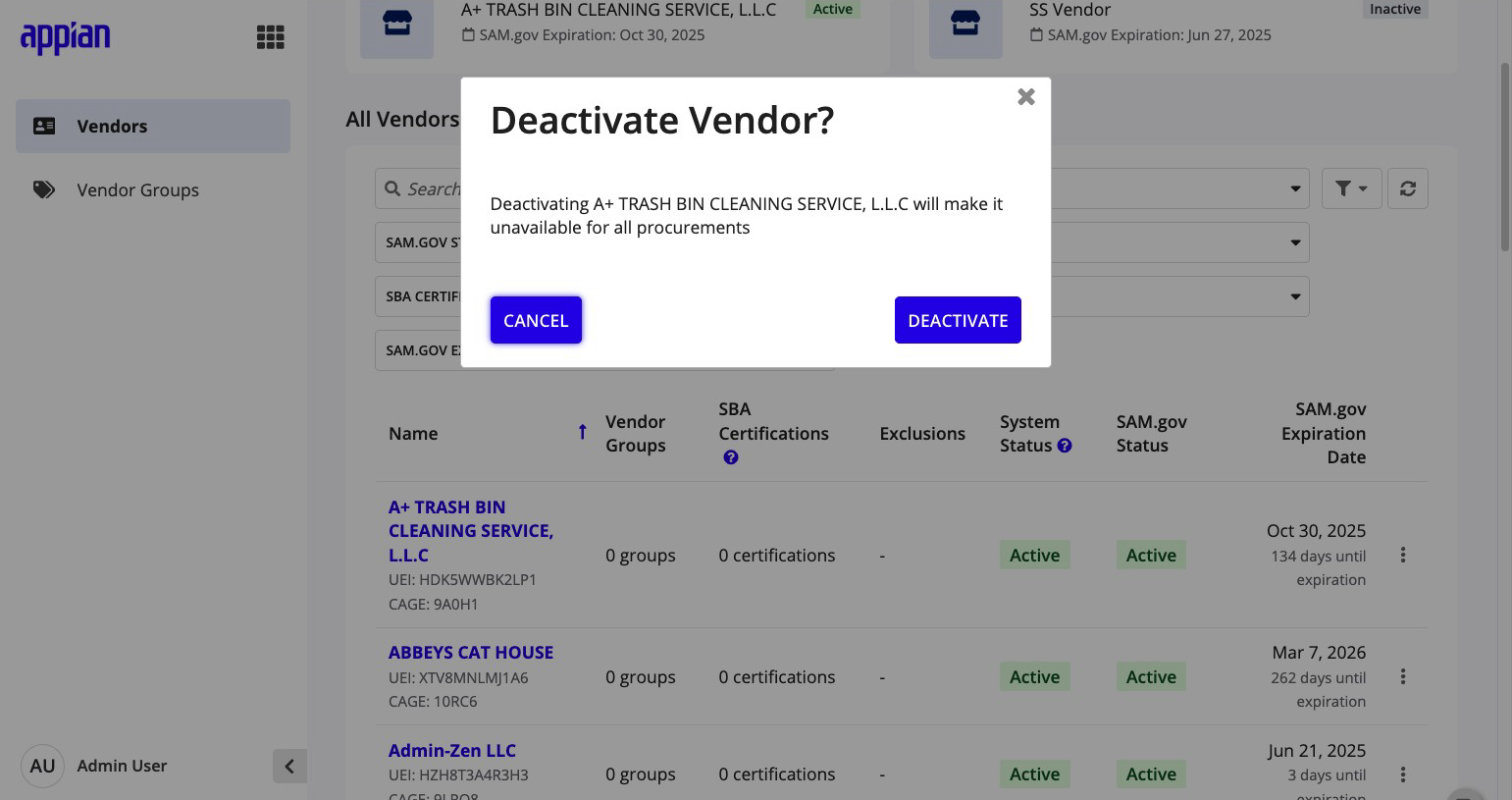Confirm with the DEACTIVATE button

pyautogui.click(x=958, y=320)
